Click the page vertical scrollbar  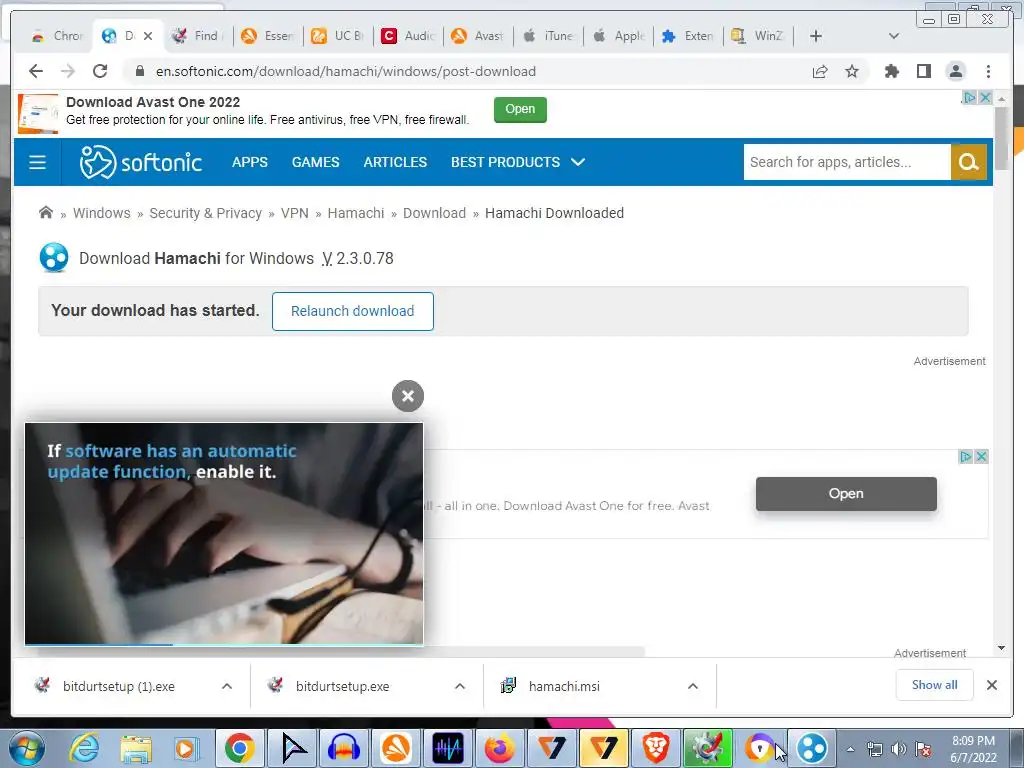(x=1002, y=137)
